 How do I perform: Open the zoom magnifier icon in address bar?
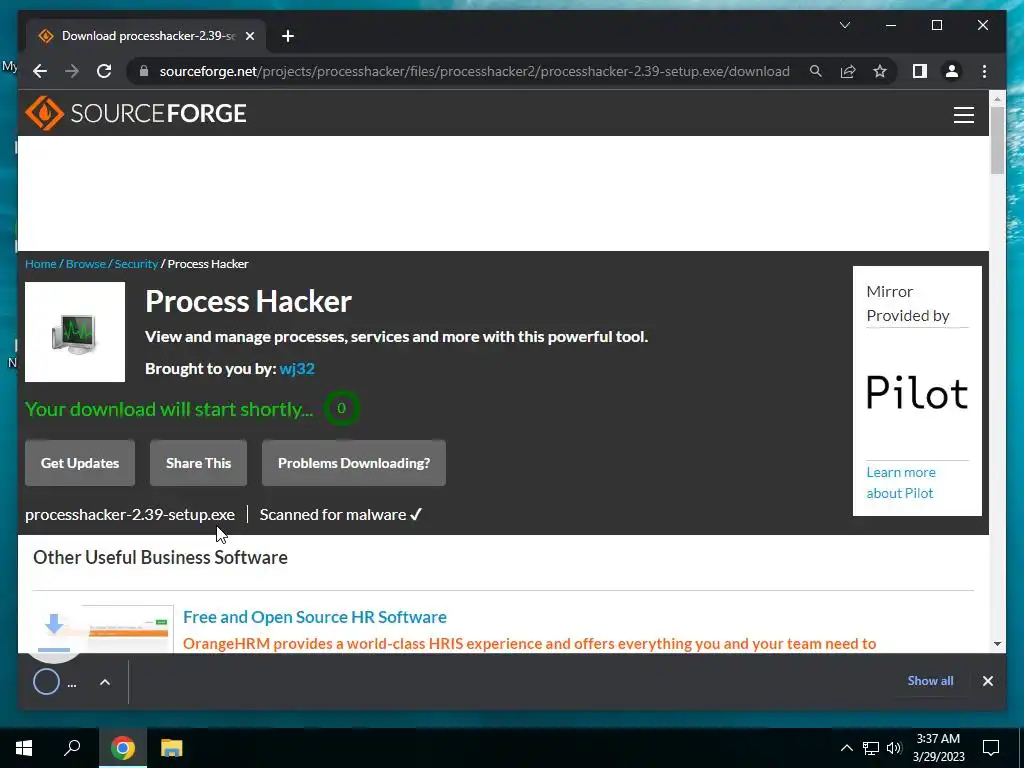816,71
